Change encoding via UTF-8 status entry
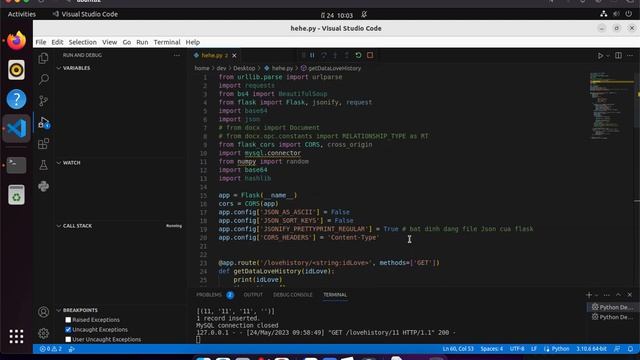 [517, 349]
